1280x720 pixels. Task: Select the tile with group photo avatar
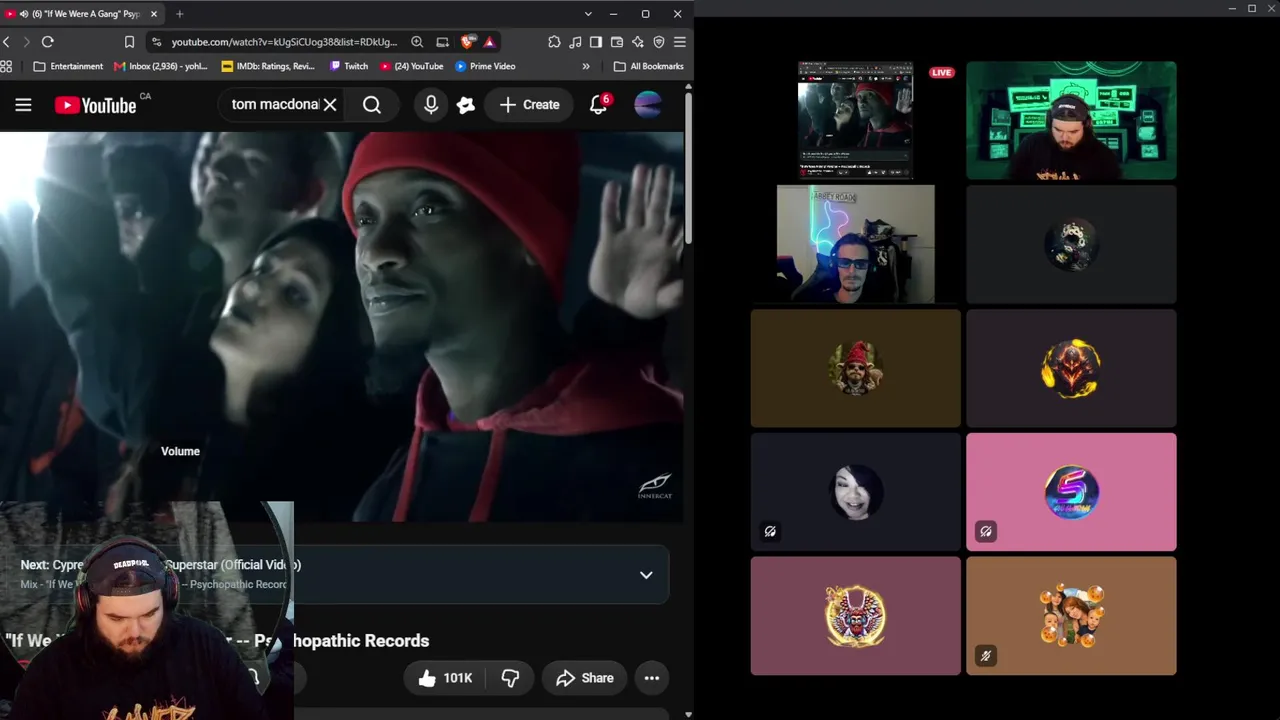(x=1071, y=616)
